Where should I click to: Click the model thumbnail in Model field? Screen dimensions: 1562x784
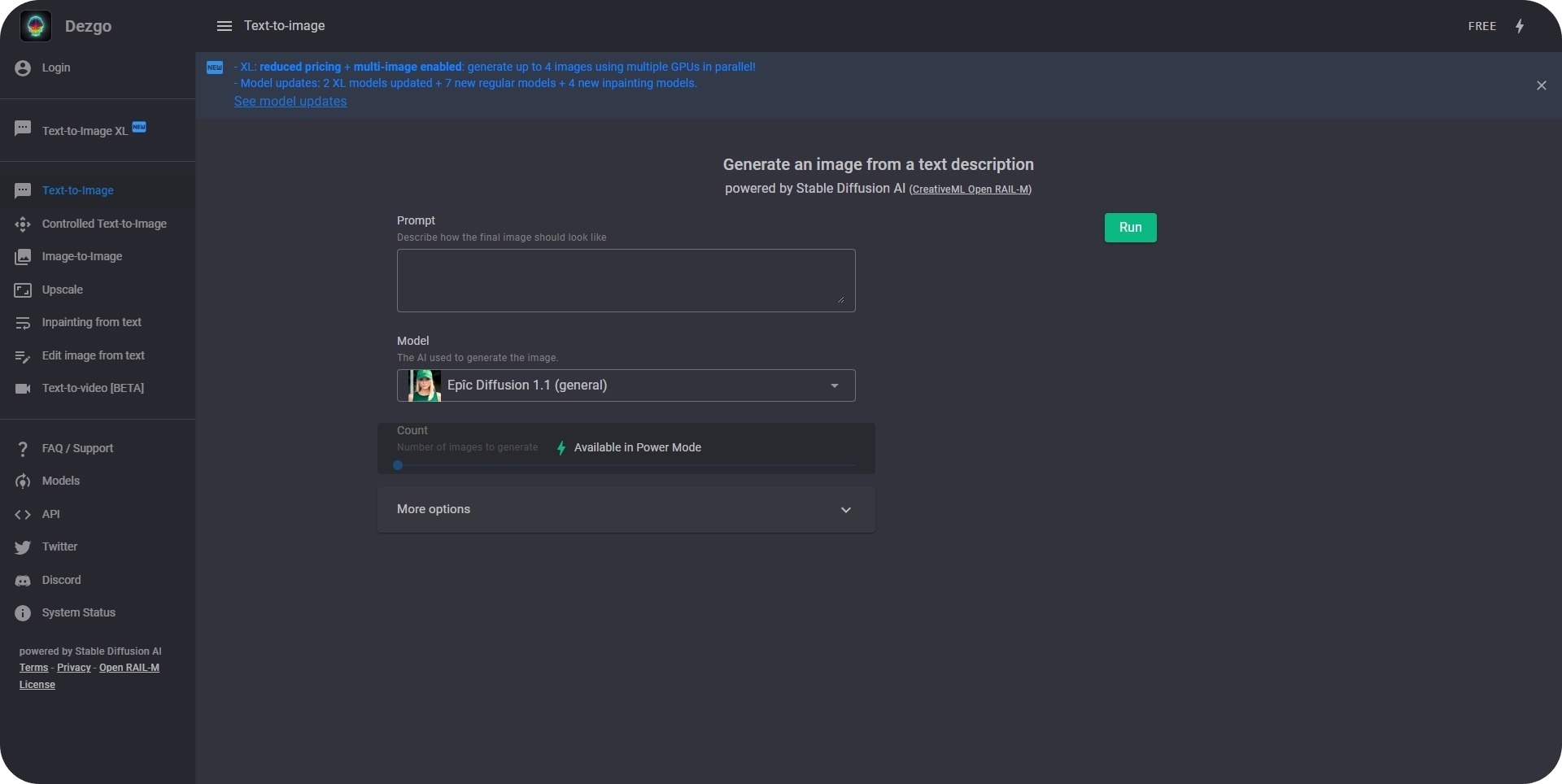(425, 385)
